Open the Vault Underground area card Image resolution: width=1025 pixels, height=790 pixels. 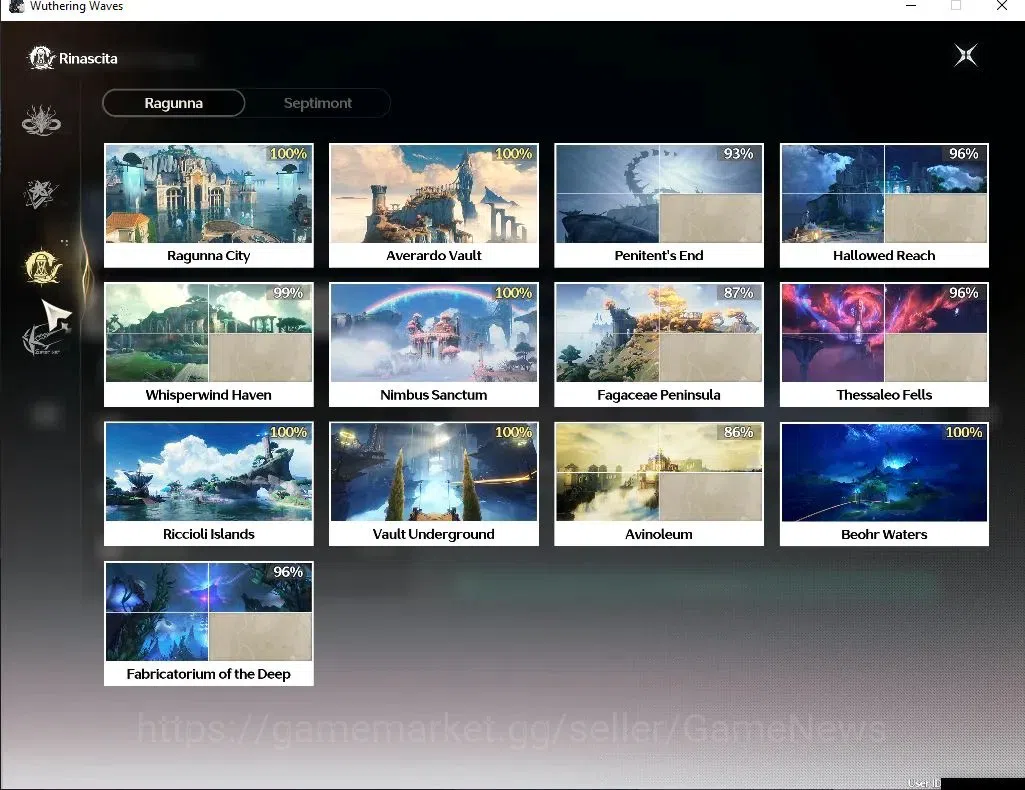(433, 484)
